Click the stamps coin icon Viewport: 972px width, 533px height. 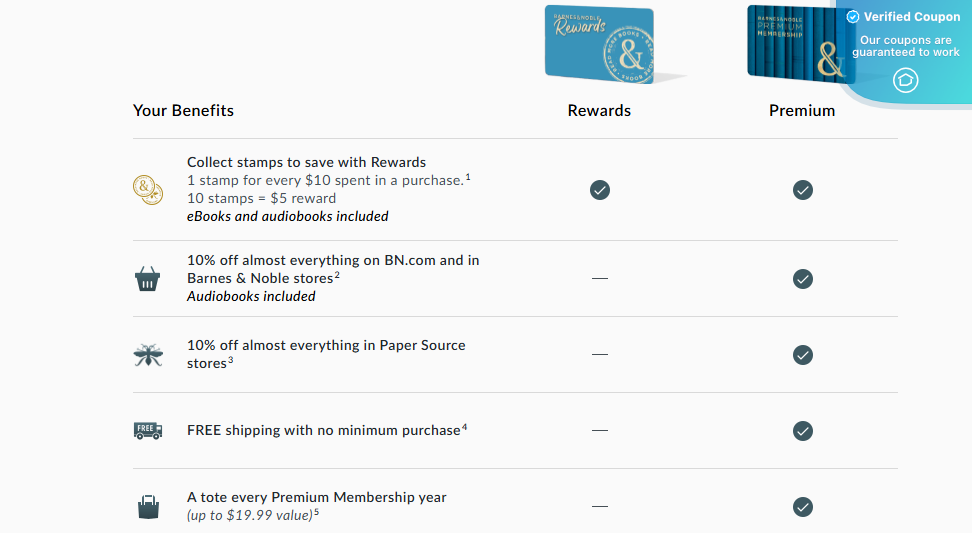(x=148, y=189)
